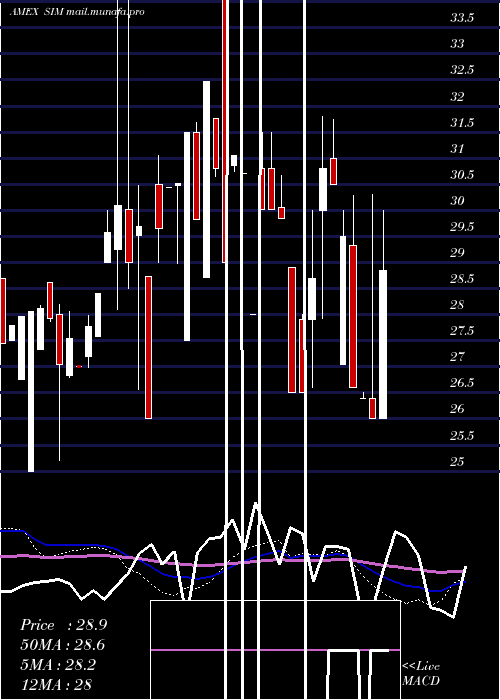Click the 26.5 price axis label

(x=462, y=383)
